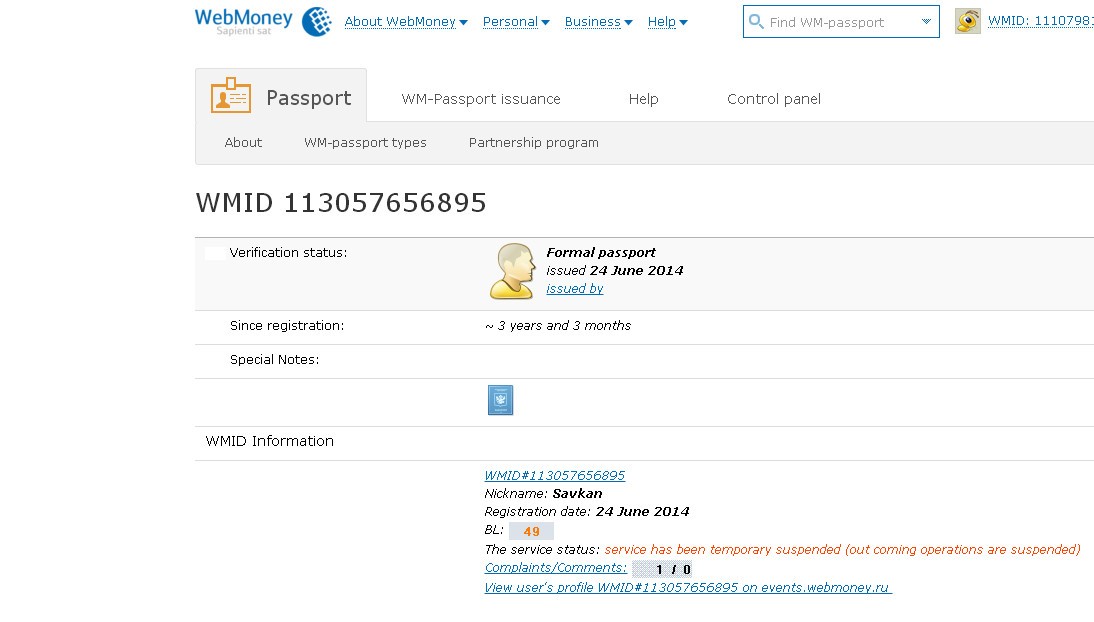
Task: Open the search box dropdown arrow
Action: tap(926, 22)
